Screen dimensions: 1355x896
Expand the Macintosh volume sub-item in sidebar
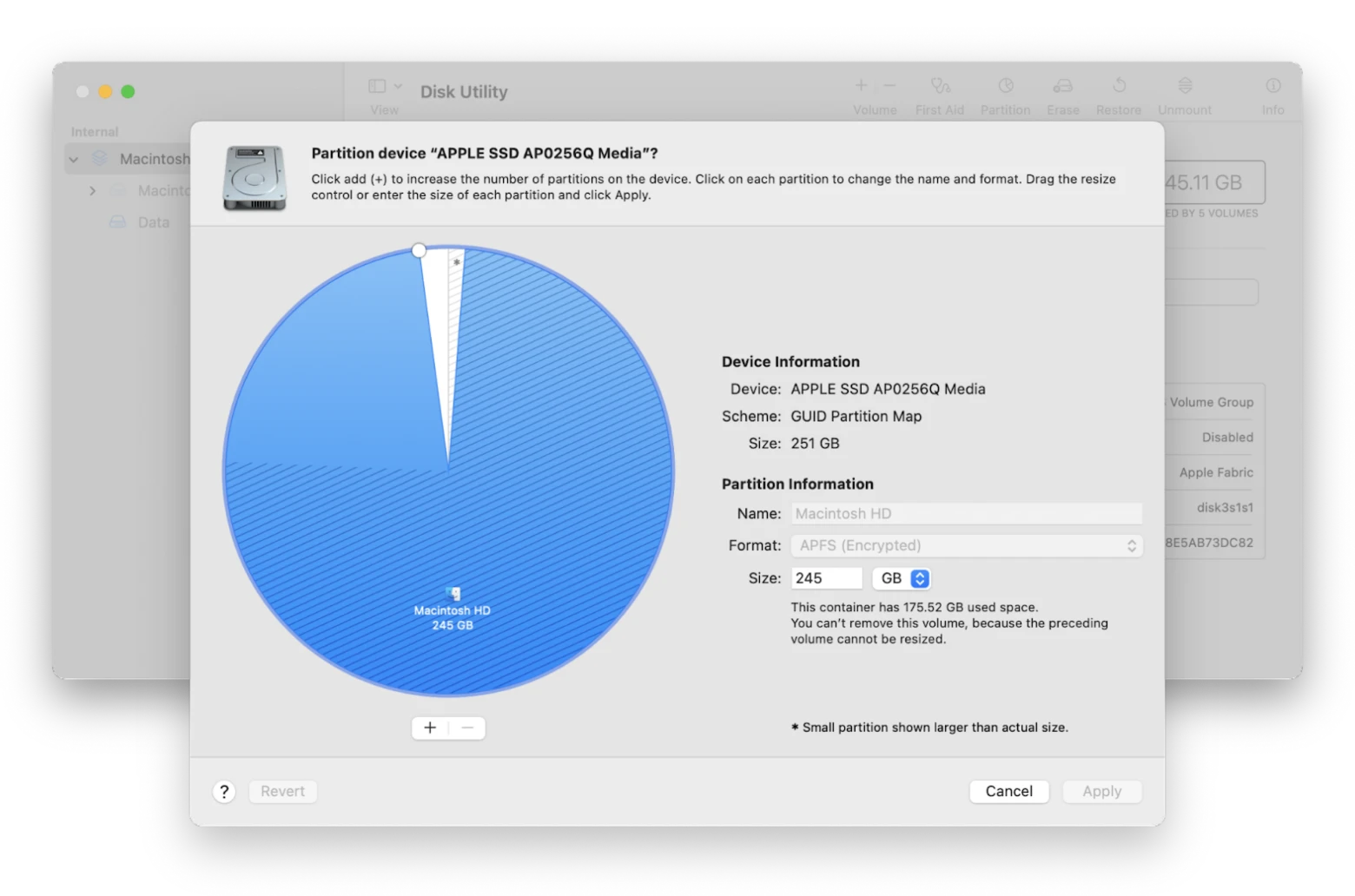[92, 190]
